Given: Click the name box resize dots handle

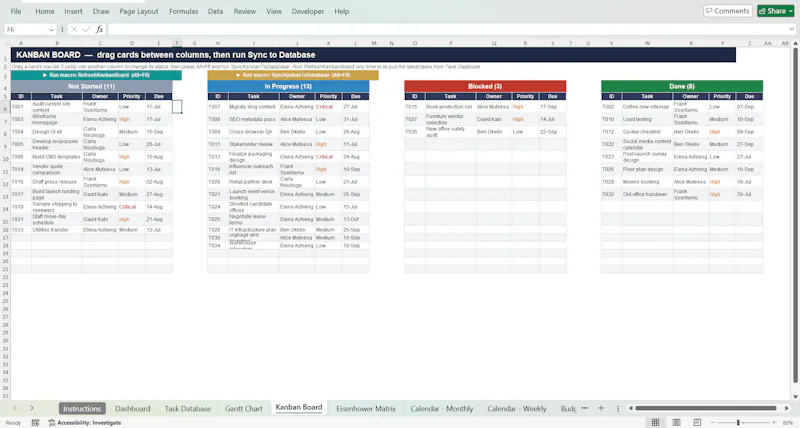Looking at the screenshot, I should (x=62, y=30).
